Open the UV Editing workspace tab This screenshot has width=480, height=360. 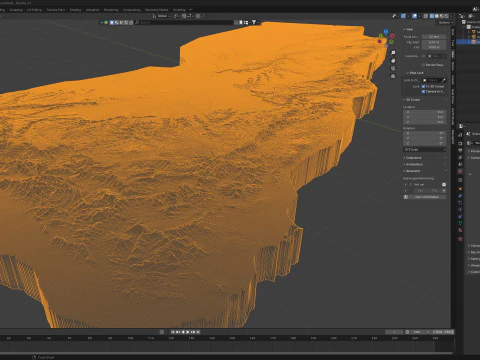point(34,10)
